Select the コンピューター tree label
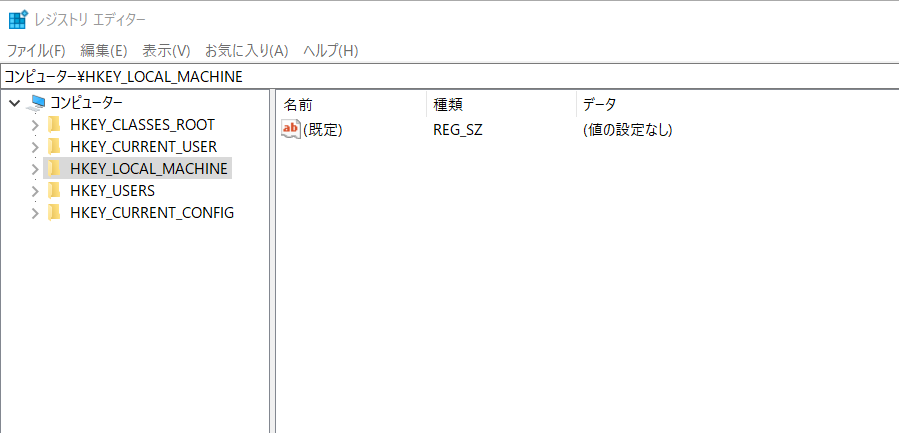The height and width of the screenshot is (433, 899). coord(86,103)
